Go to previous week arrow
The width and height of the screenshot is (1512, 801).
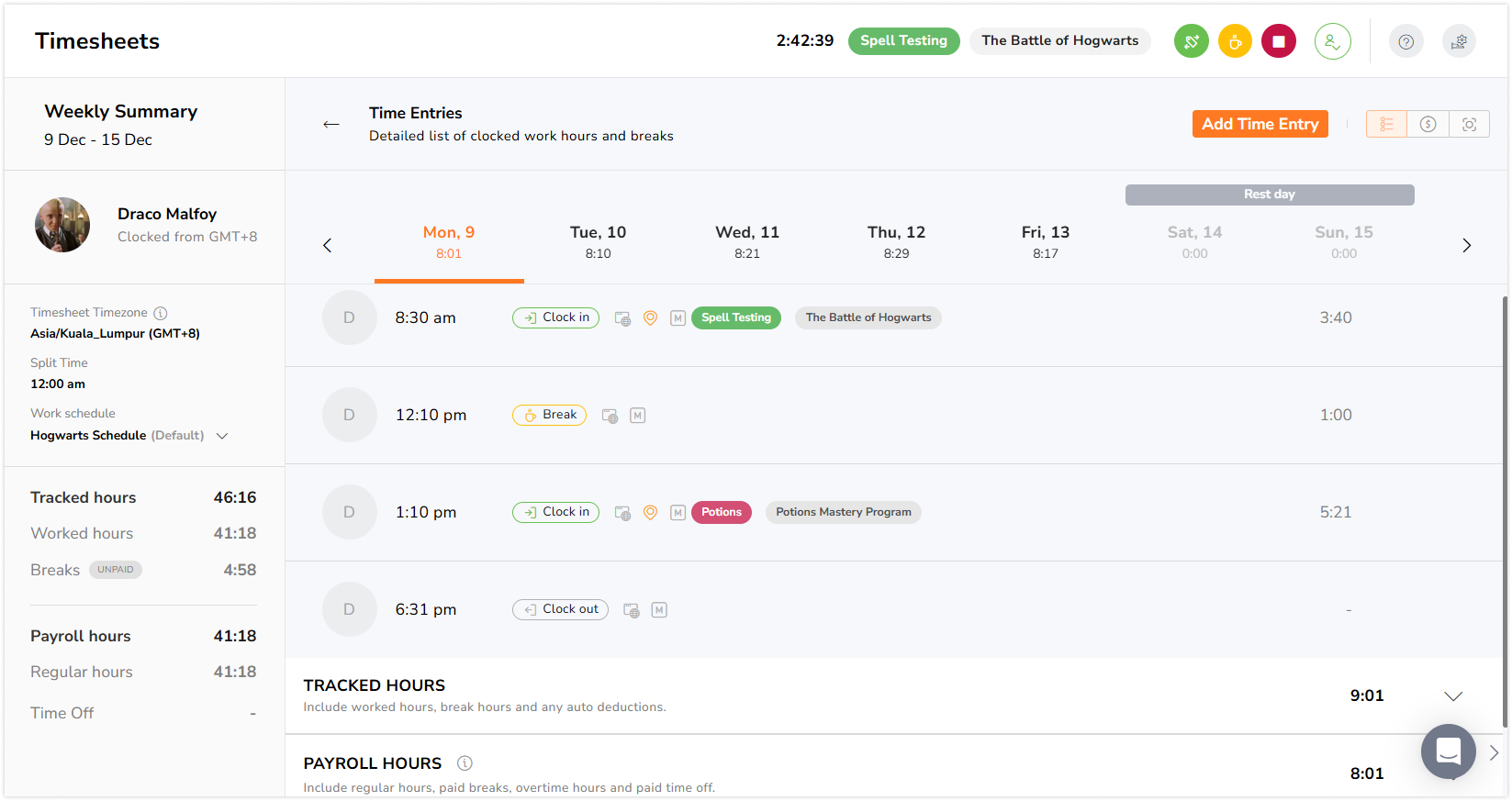click(327, 245)
